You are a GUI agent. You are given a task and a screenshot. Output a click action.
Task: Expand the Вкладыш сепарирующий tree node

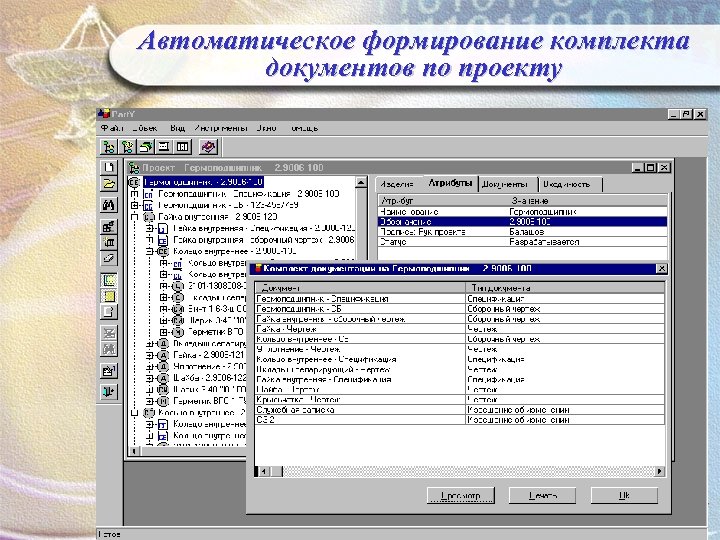pyautogui.click(x=149, y=343)
